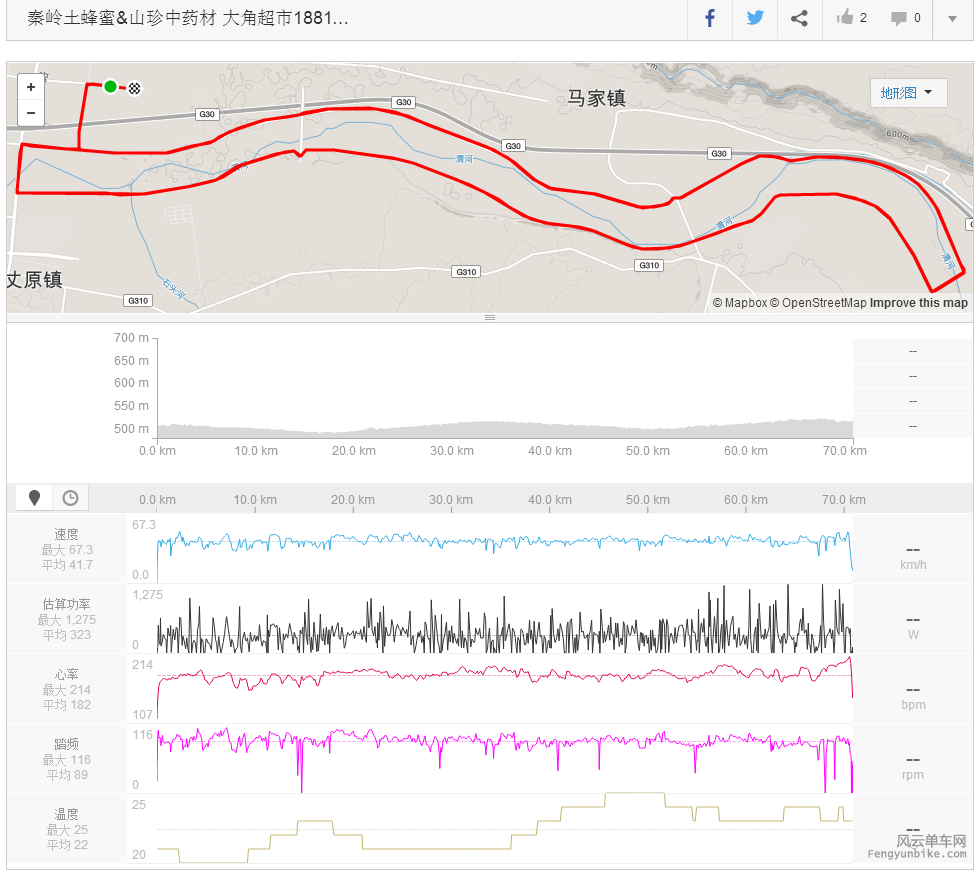Viewport: 976px width, 875px height.
Task: Click the green start marker on map
Action: pos(110,87)
